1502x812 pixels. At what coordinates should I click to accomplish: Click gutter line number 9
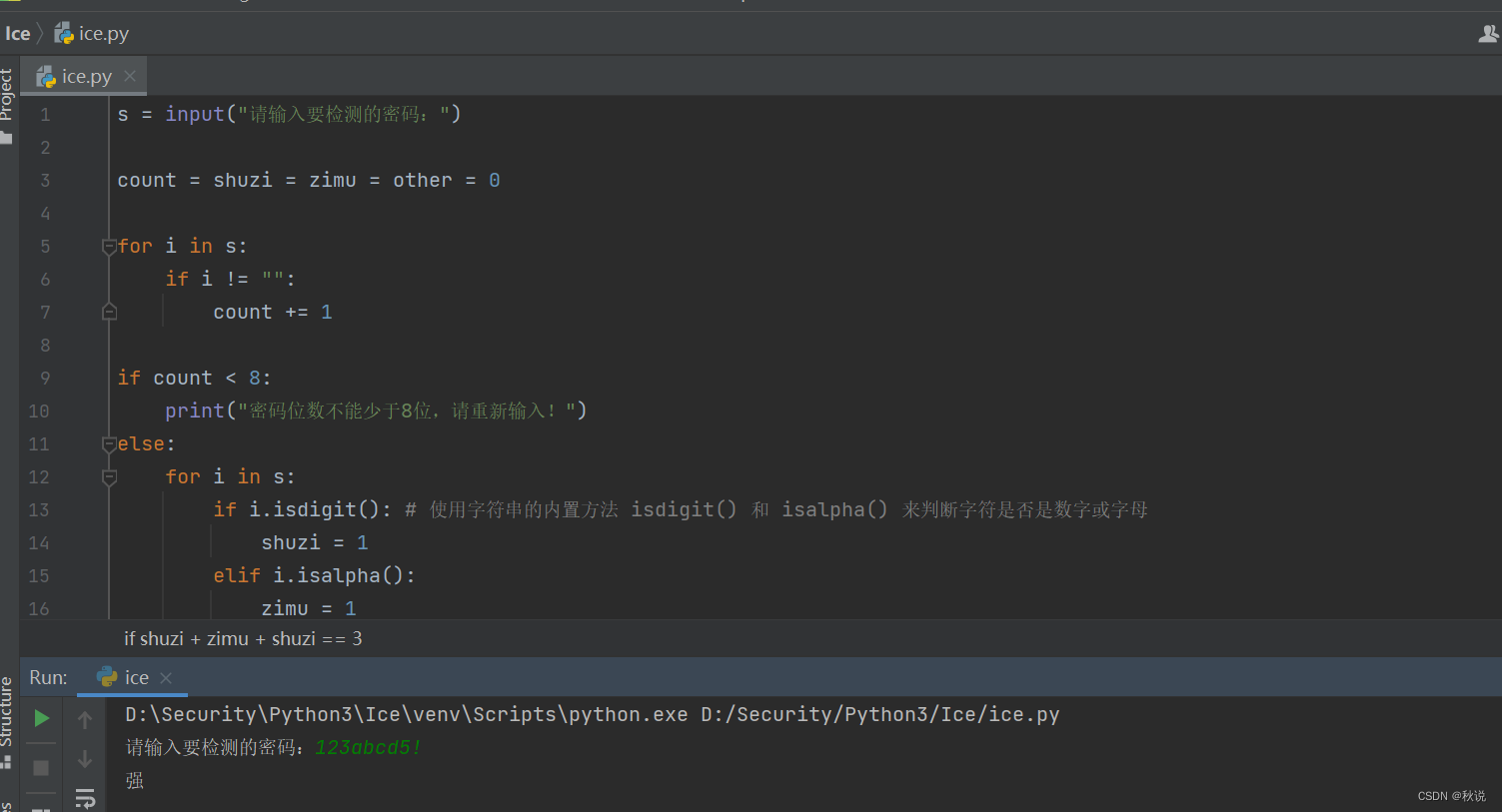(45, 379)
